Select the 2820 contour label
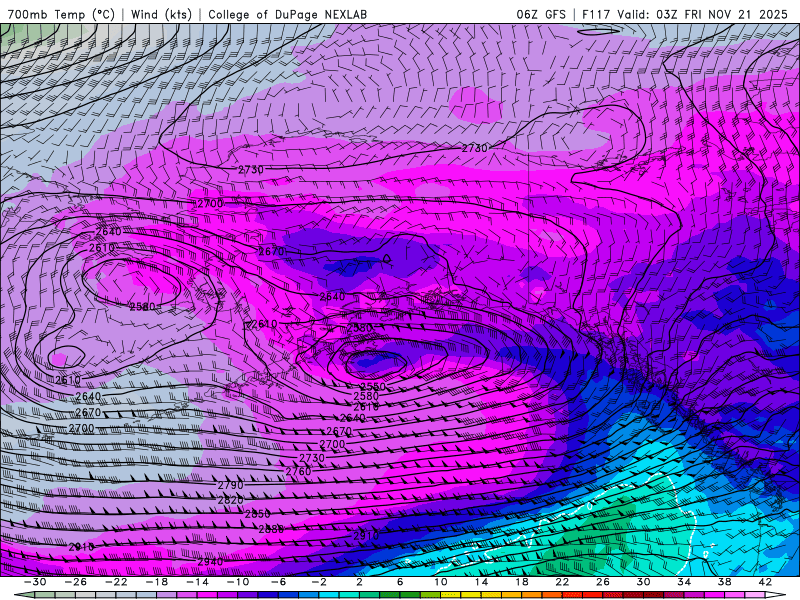This screenshot has width=800, height=600. (231, 500)
